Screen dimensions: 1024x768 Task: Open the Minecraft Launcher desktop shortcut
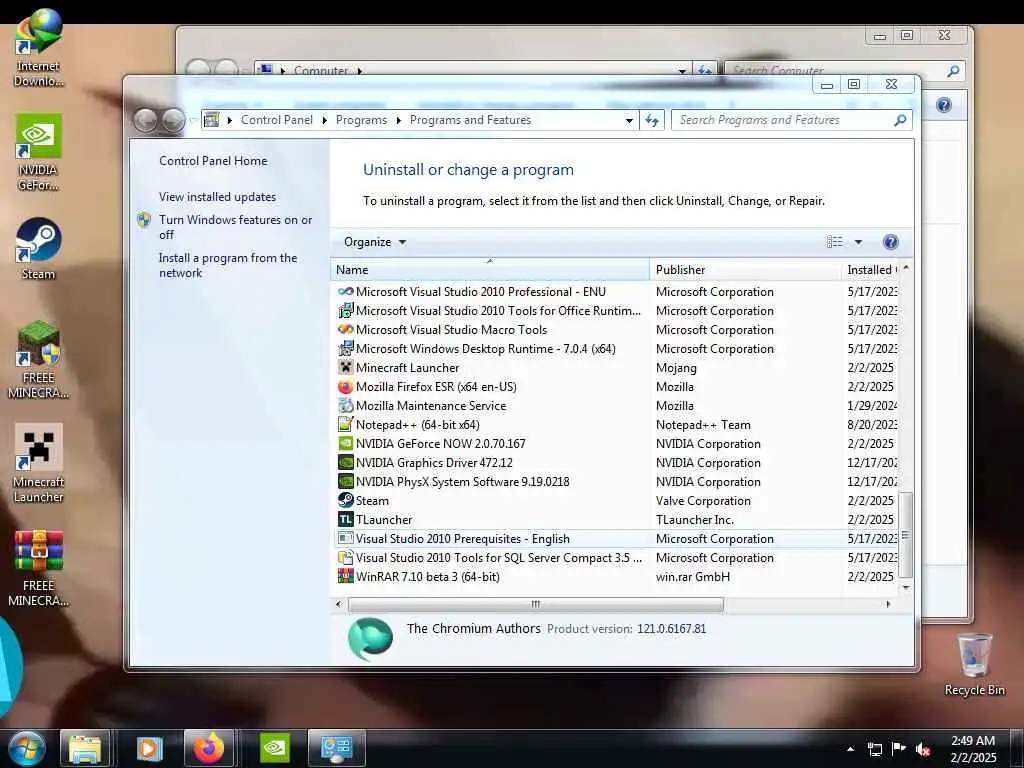[x=39, y=464]
